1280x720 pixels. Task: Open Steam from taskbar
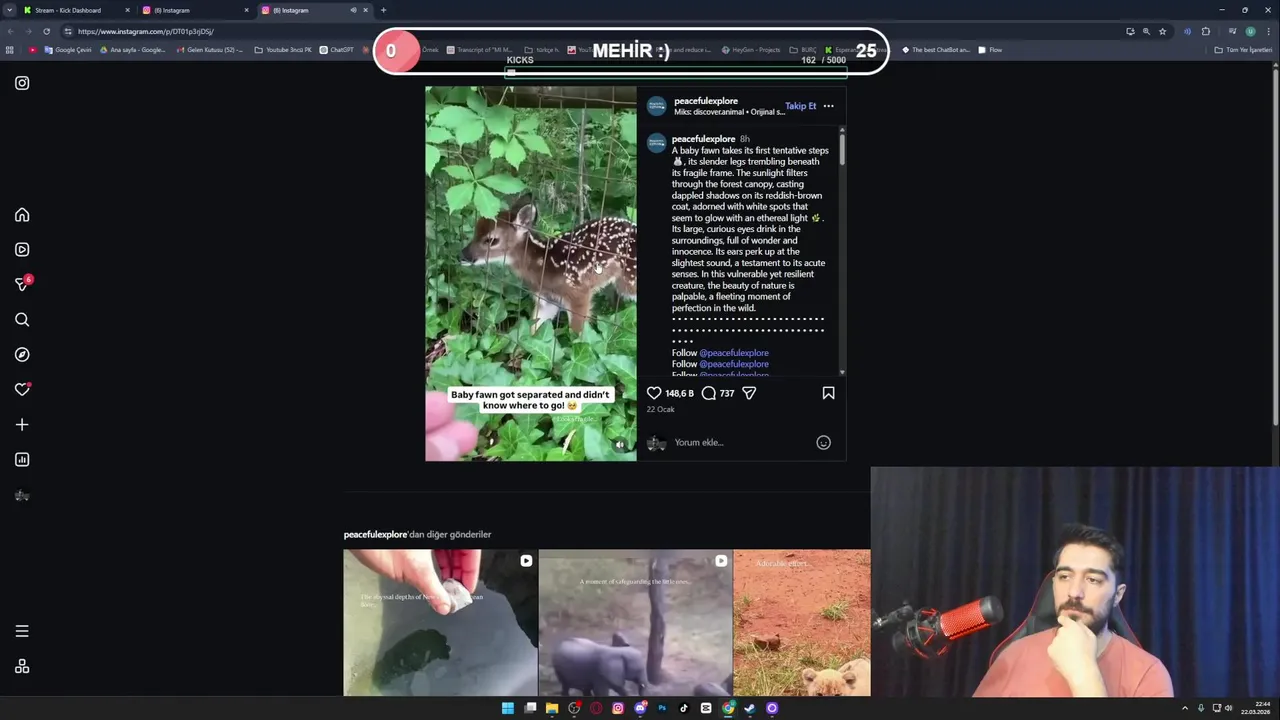point(750,708)
